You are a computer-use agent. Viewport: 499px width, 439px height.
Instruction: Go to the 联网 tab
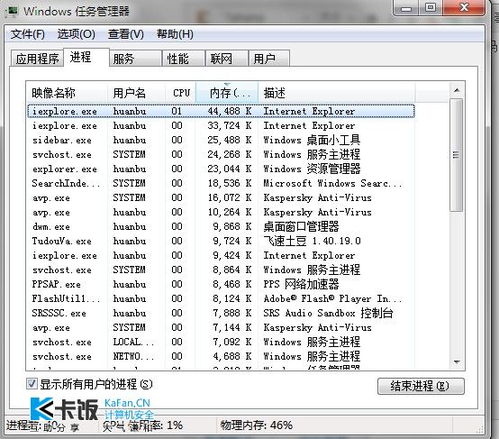tap(227, 59)
